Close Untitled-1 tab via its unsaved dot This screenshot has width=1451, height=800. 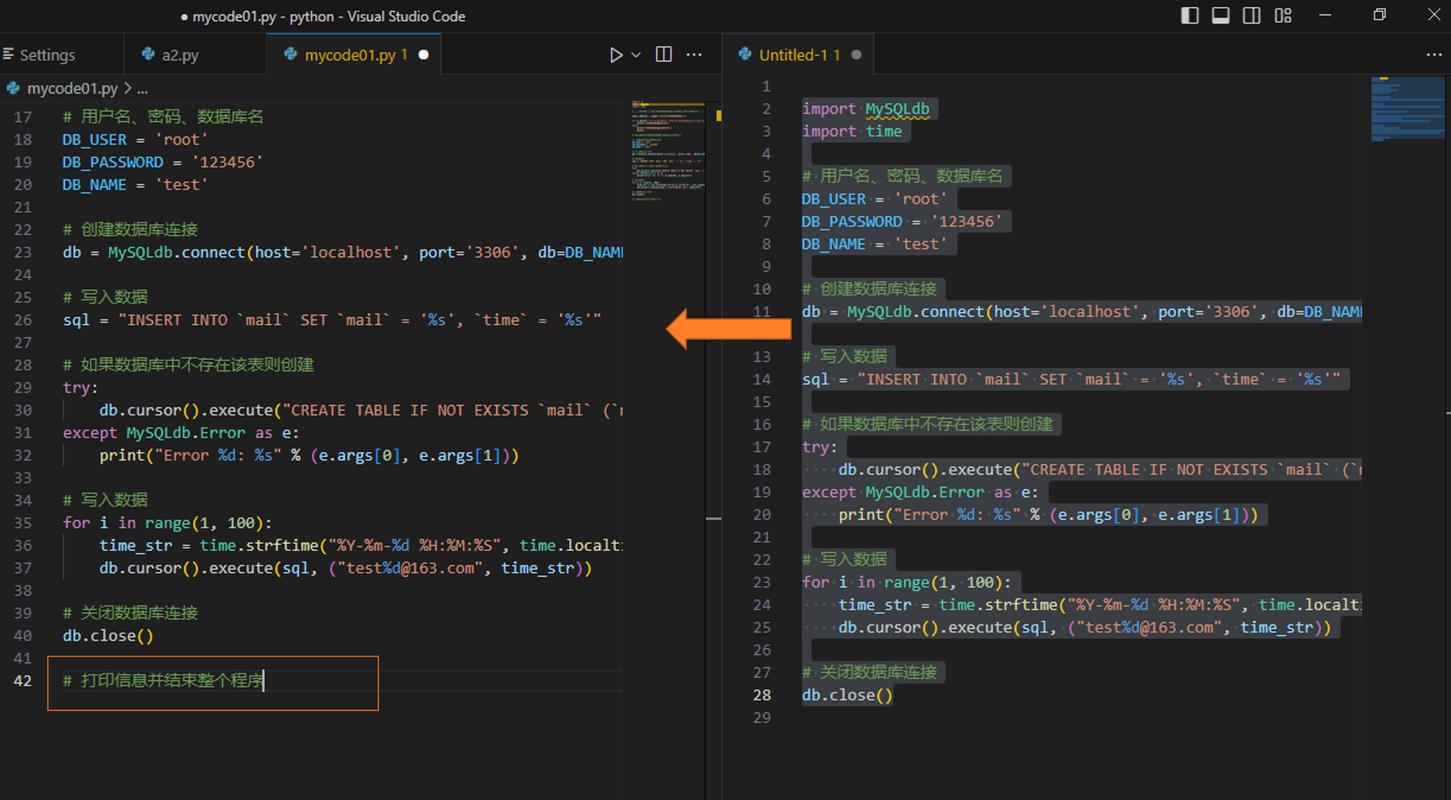pos(856,55)
